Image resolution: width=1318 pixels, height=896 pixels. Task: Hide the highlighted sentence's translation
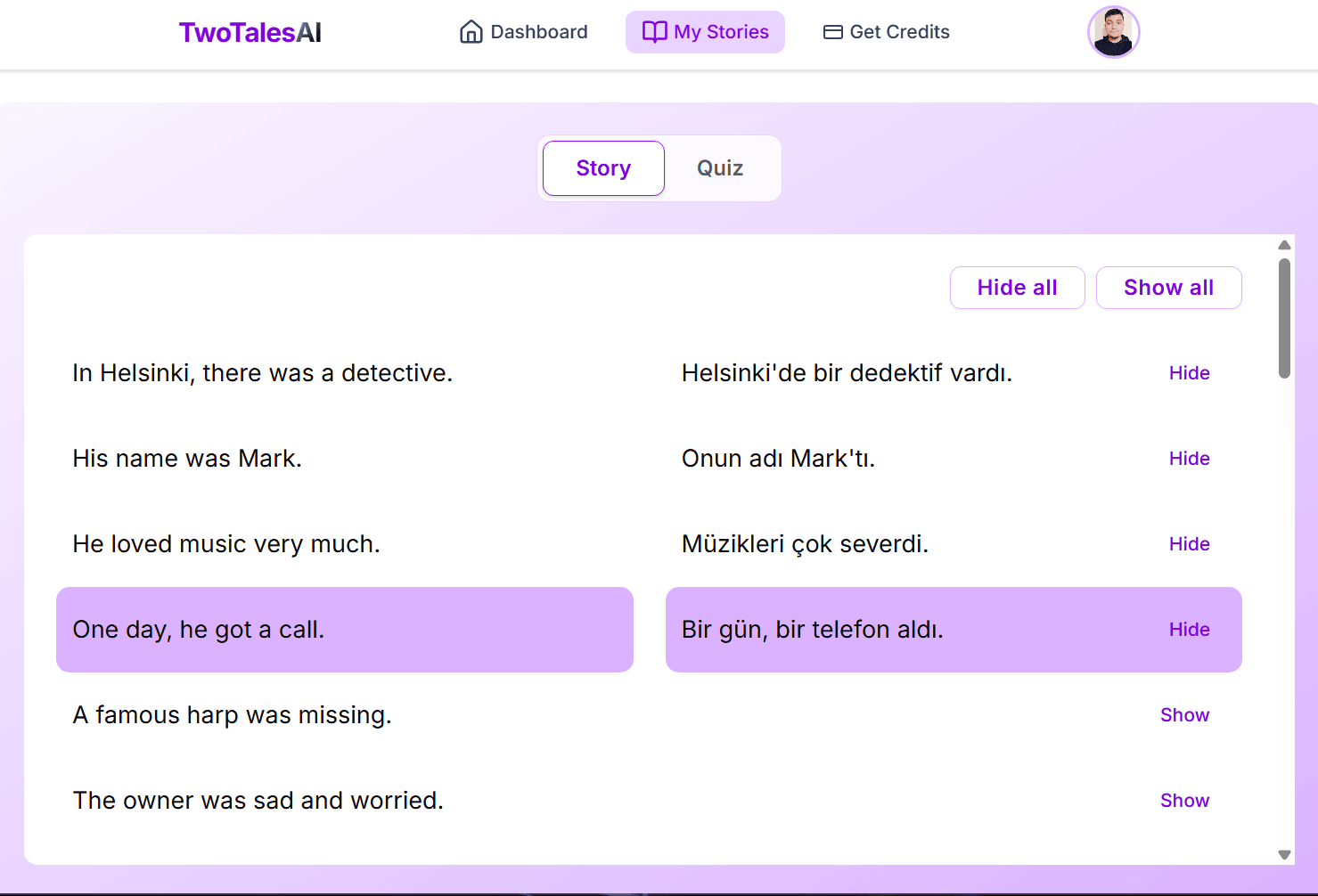click(x=1189, y=629)
